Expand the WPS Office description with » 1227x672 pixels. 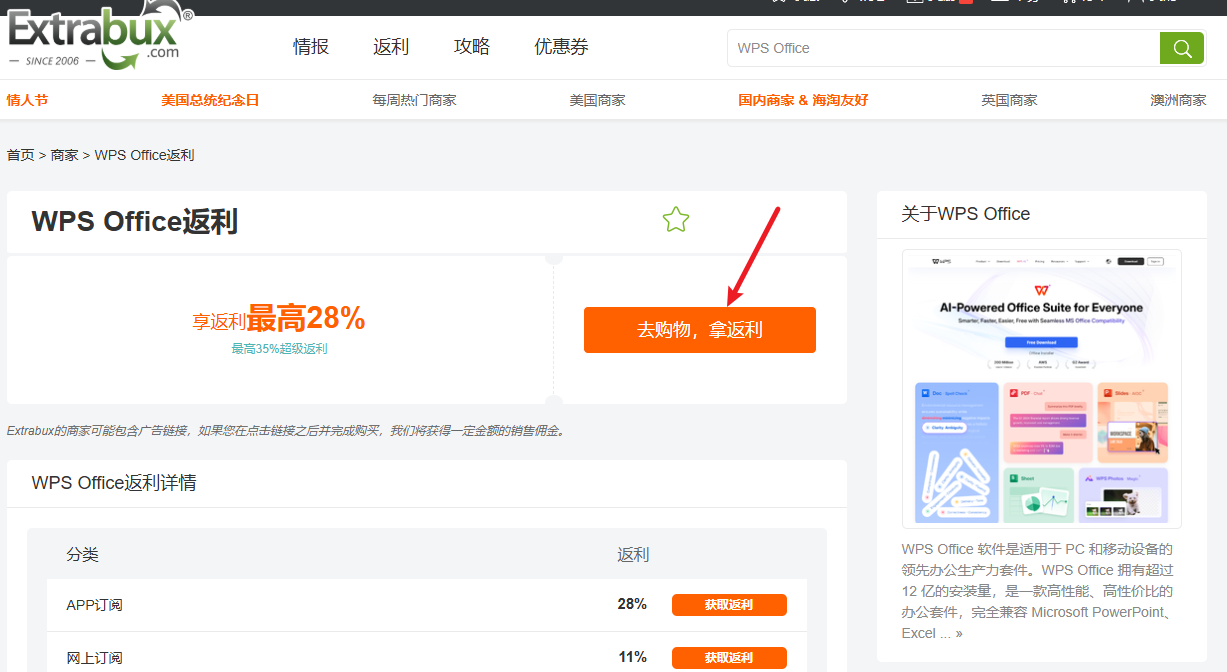[959, 633]
